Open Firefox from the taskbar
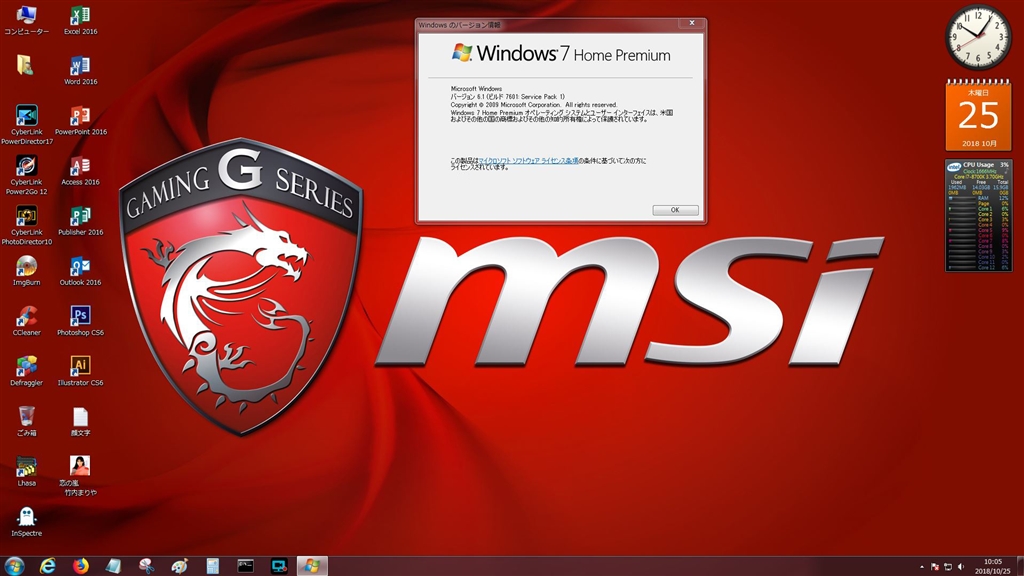 (80, 566)
